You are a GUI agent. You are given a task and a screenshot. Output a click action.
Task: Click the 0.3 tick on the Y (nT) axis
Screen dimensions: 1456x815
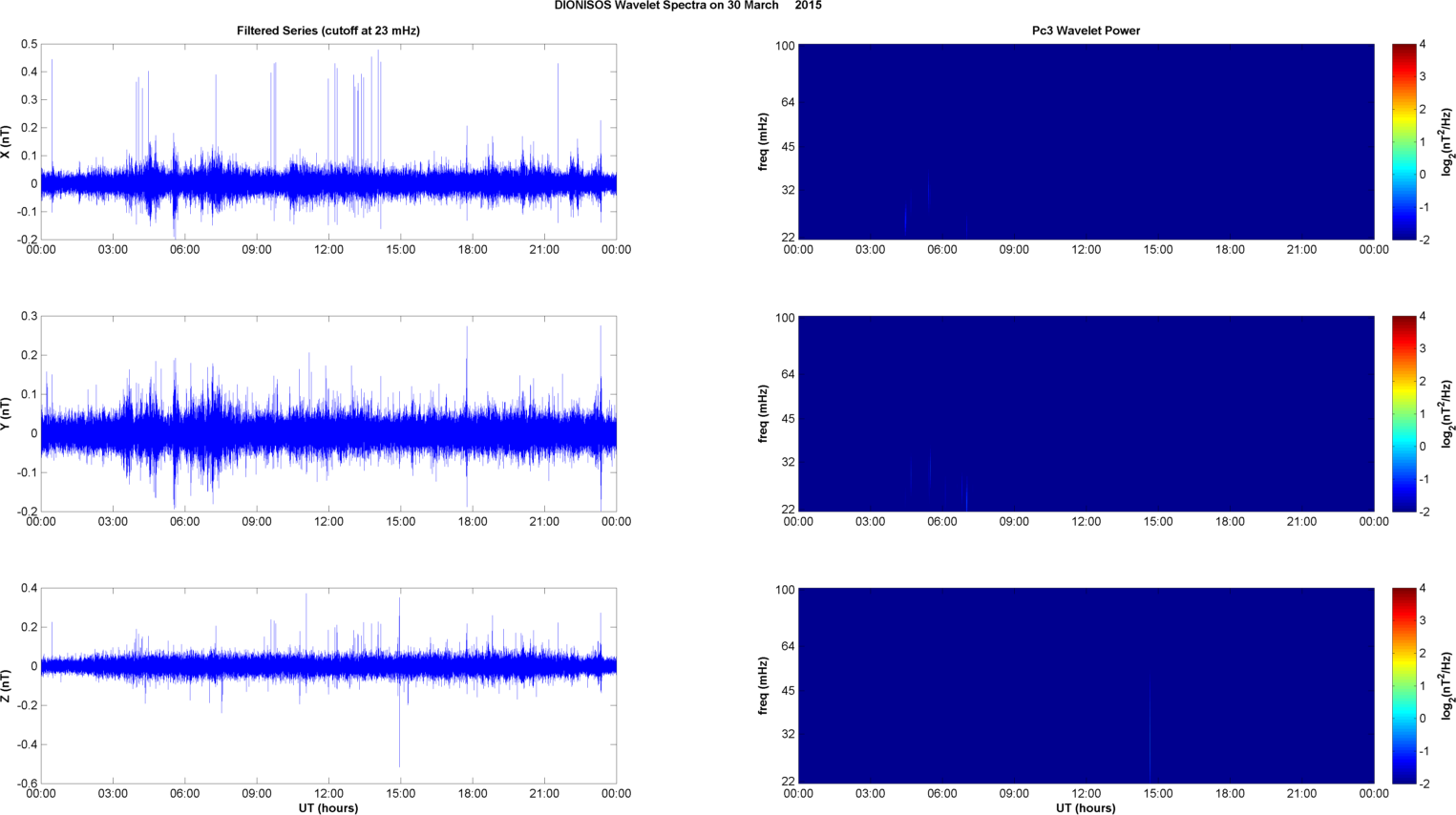click(x=29, y=317)
